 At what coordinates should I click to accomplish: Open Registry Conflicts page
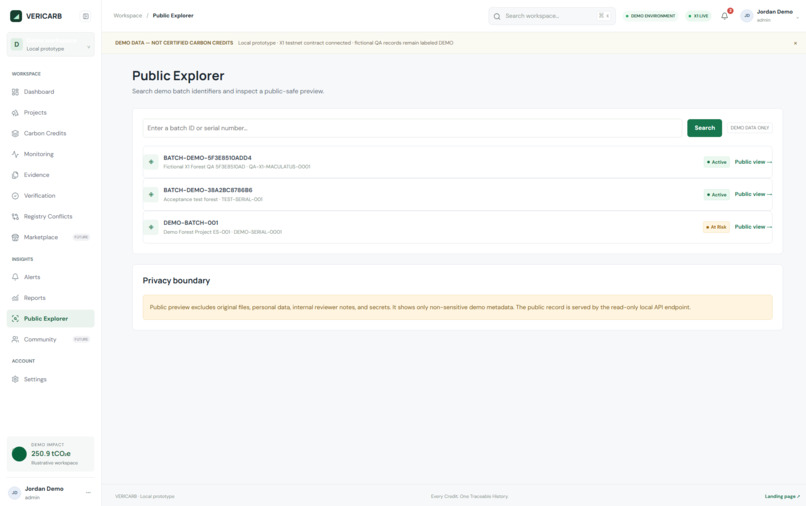click(x=50, y=216)
